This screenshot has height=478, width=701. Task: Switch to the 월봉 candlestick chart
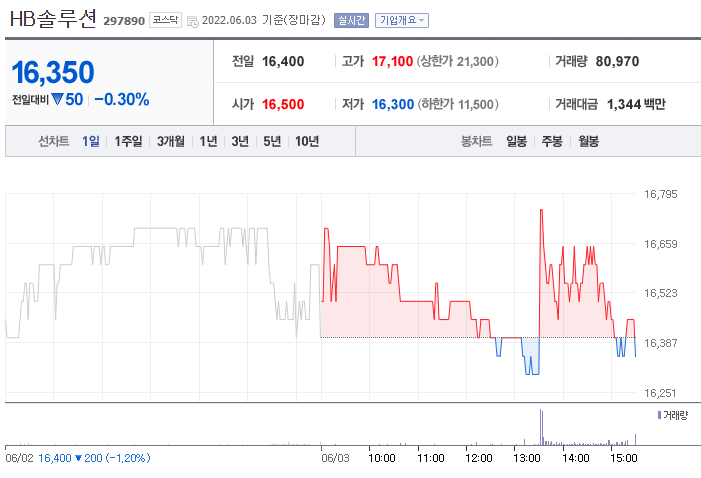(x=588, y=141)
